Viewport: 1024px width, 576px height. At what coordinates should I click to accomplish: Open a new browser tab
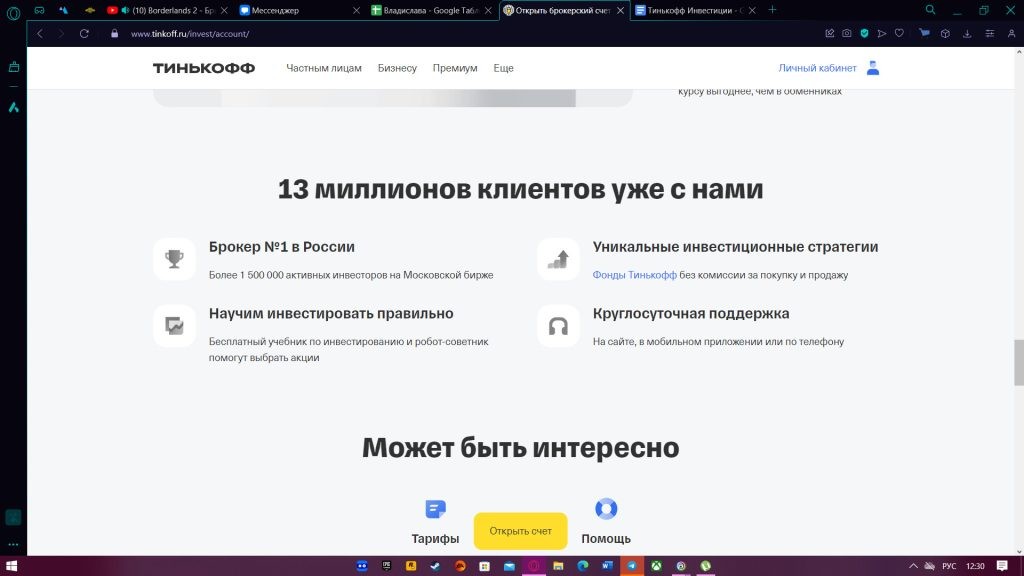[773, 10]
